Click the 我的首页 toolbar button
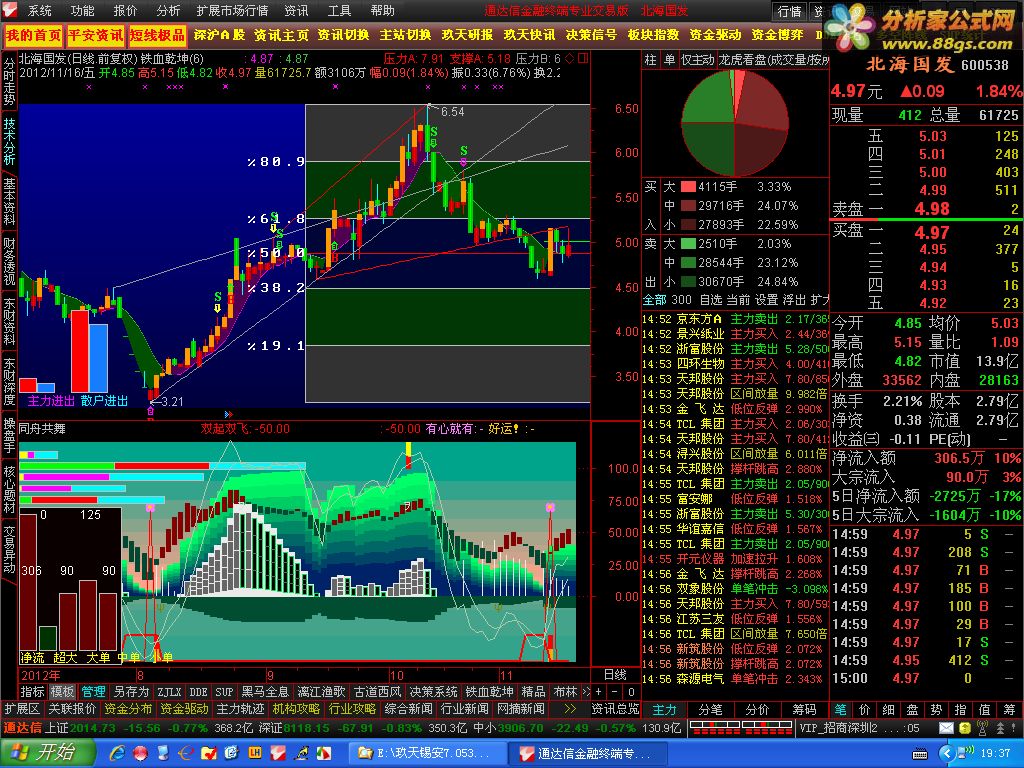 33,35
